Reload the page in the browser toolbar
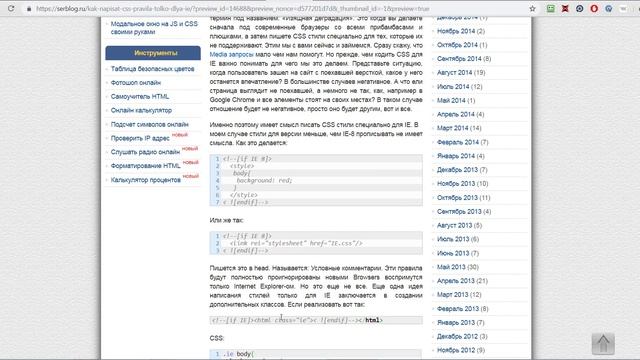This screenshot has width=640, height=360. pyautogui.click(x=11, y=8)
